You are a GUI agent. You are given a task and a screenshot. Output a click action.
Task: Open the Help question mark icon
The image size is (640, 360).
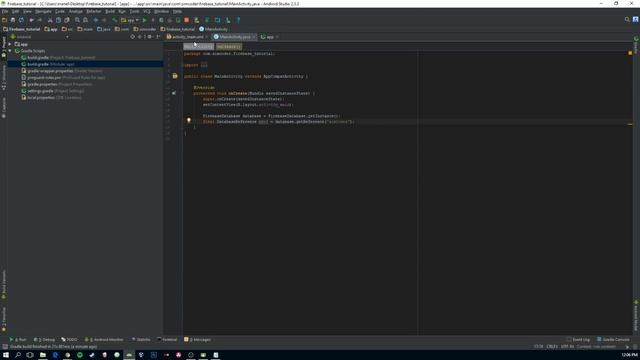tap(238, 20)
